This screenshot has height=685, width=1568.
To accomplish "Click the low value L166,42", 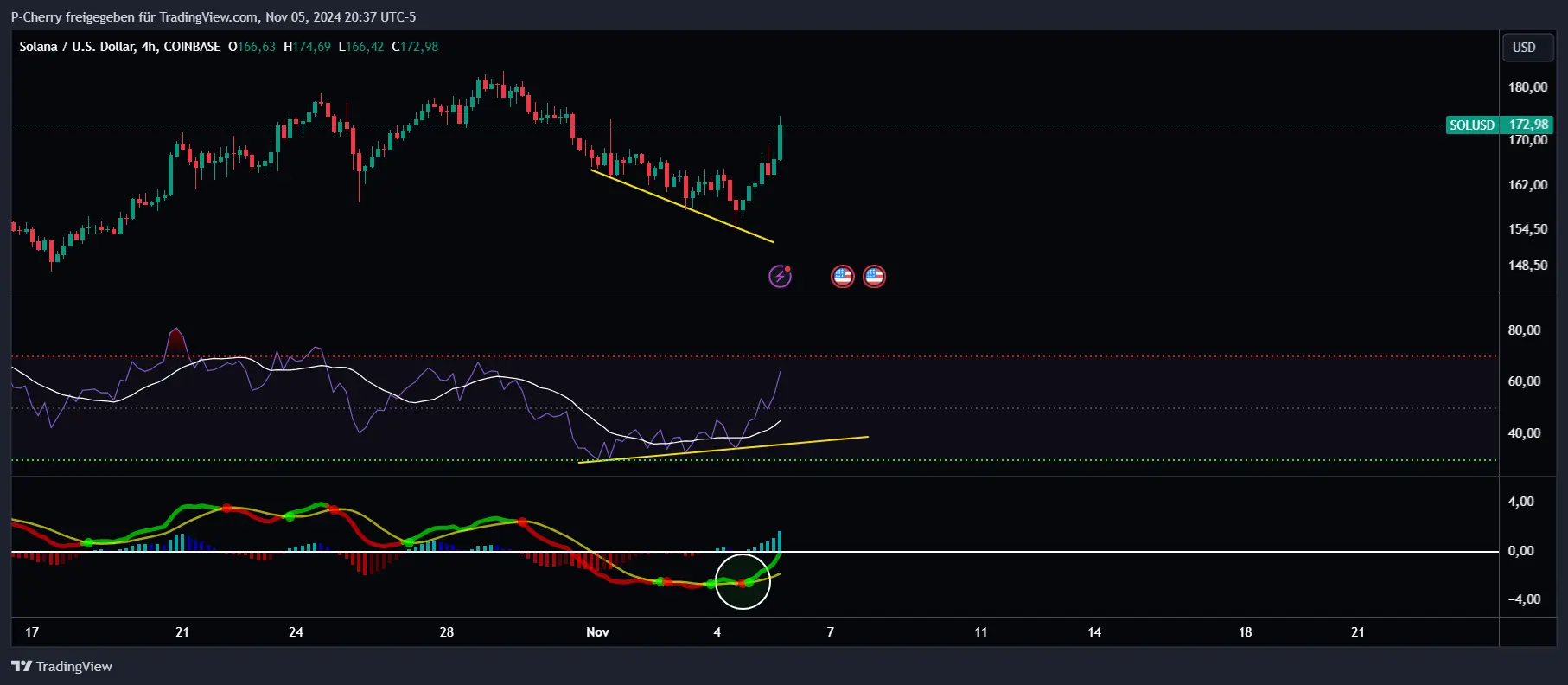I will pyautogui.click(x=360, y=47).
